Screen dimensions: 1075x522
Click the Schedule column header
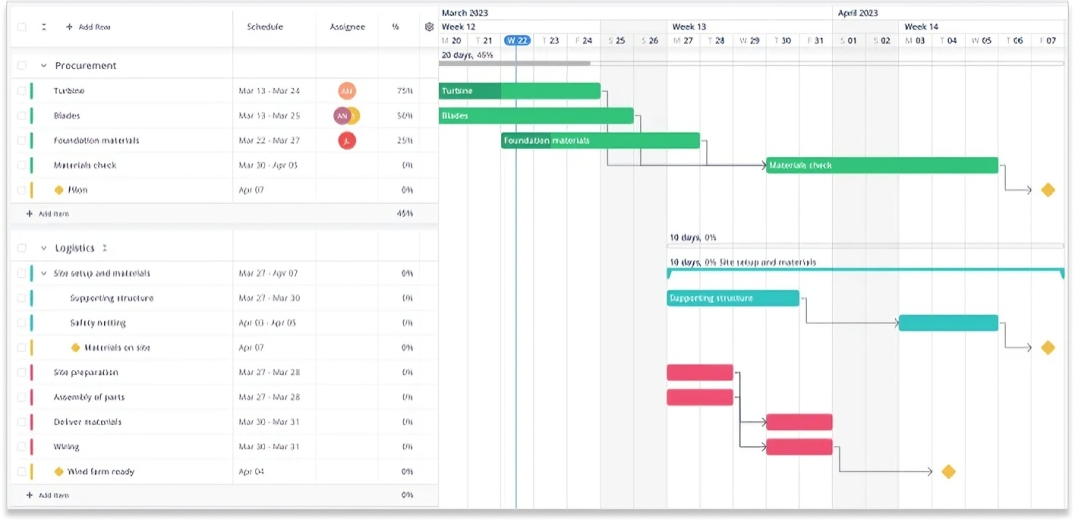265,27
